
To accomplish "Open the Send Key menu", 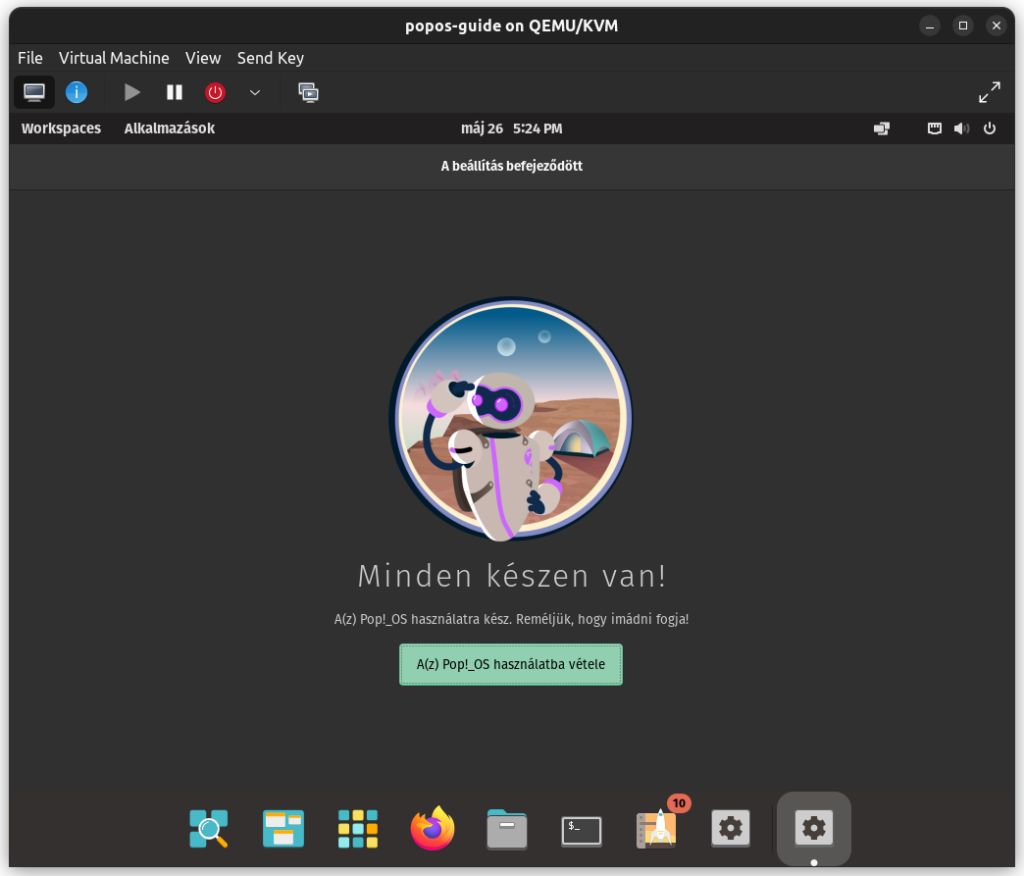I will (x=270, y=58).
